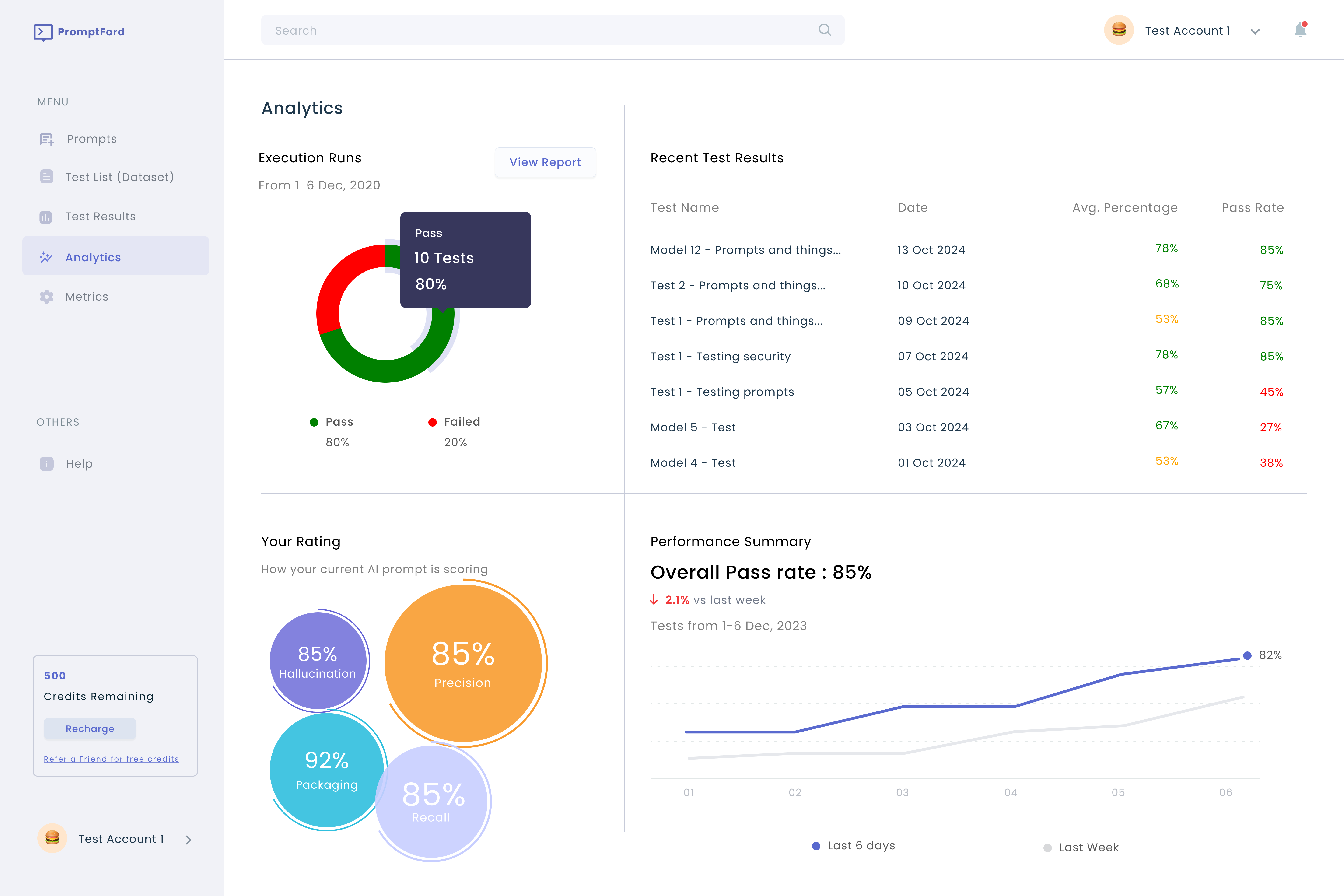Click the Recharge button
The image size is (1344, 896).
(90, 728)
